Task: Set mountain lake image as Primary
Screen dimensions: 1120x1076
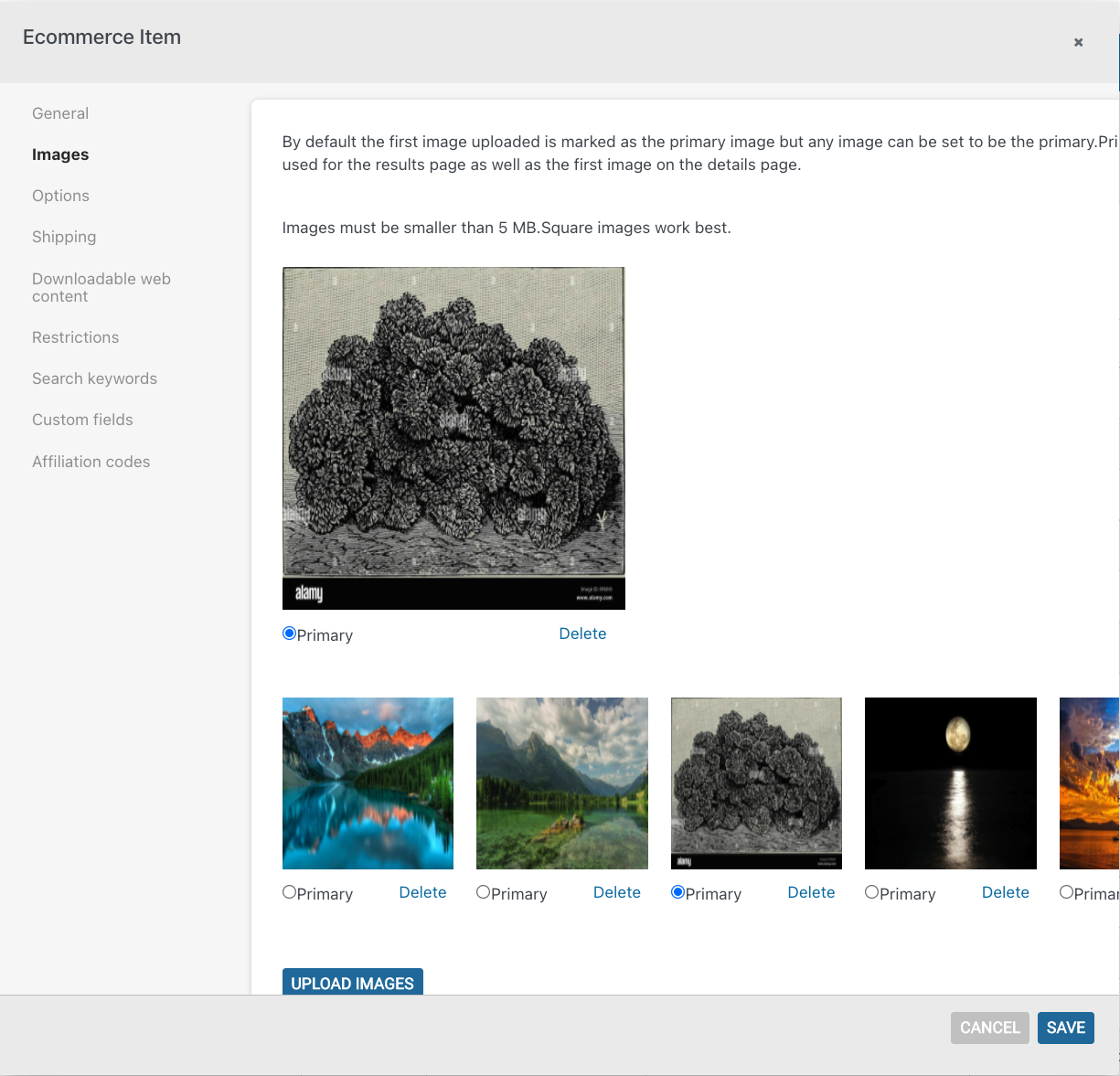Action: tap(289, 892)
